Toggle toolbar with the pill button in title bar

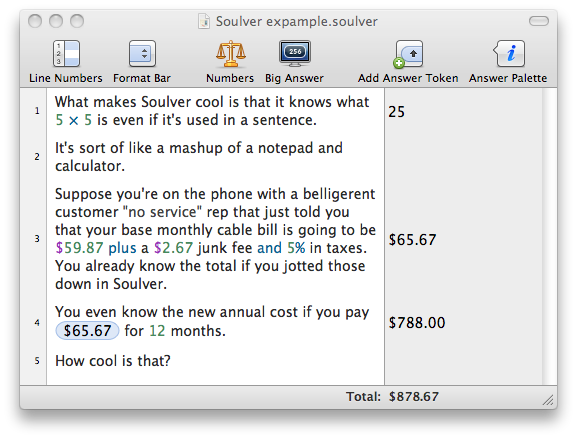[x=539, y=21]
